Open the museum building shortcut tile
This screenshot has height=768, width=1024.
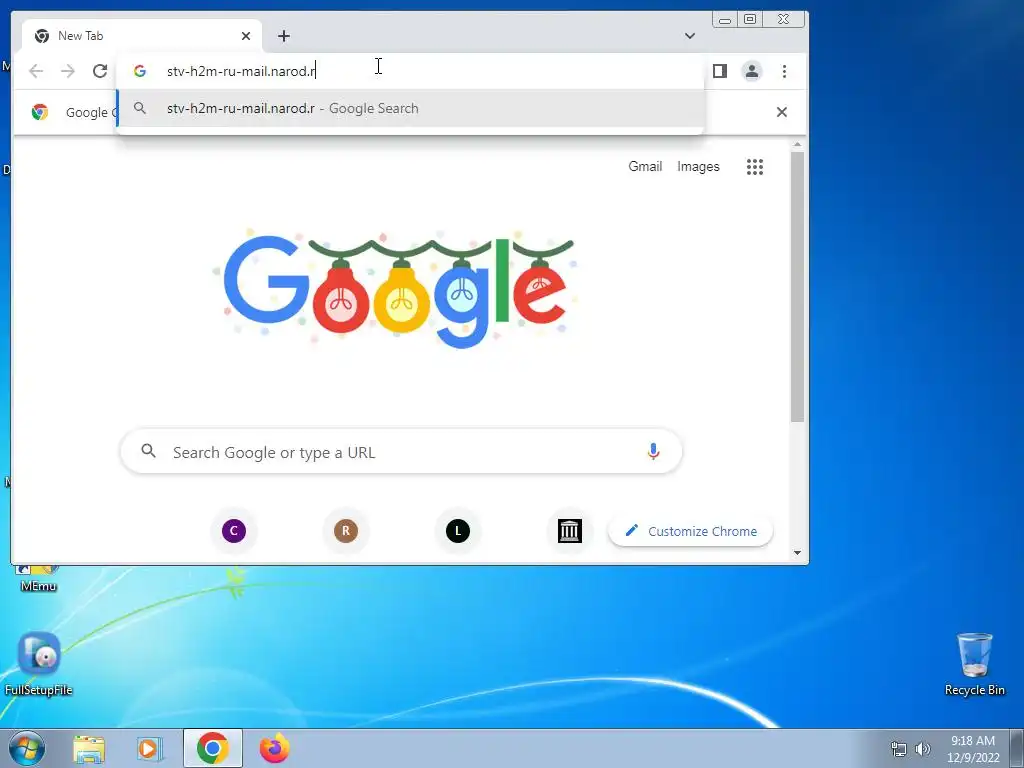pos(569,531)
